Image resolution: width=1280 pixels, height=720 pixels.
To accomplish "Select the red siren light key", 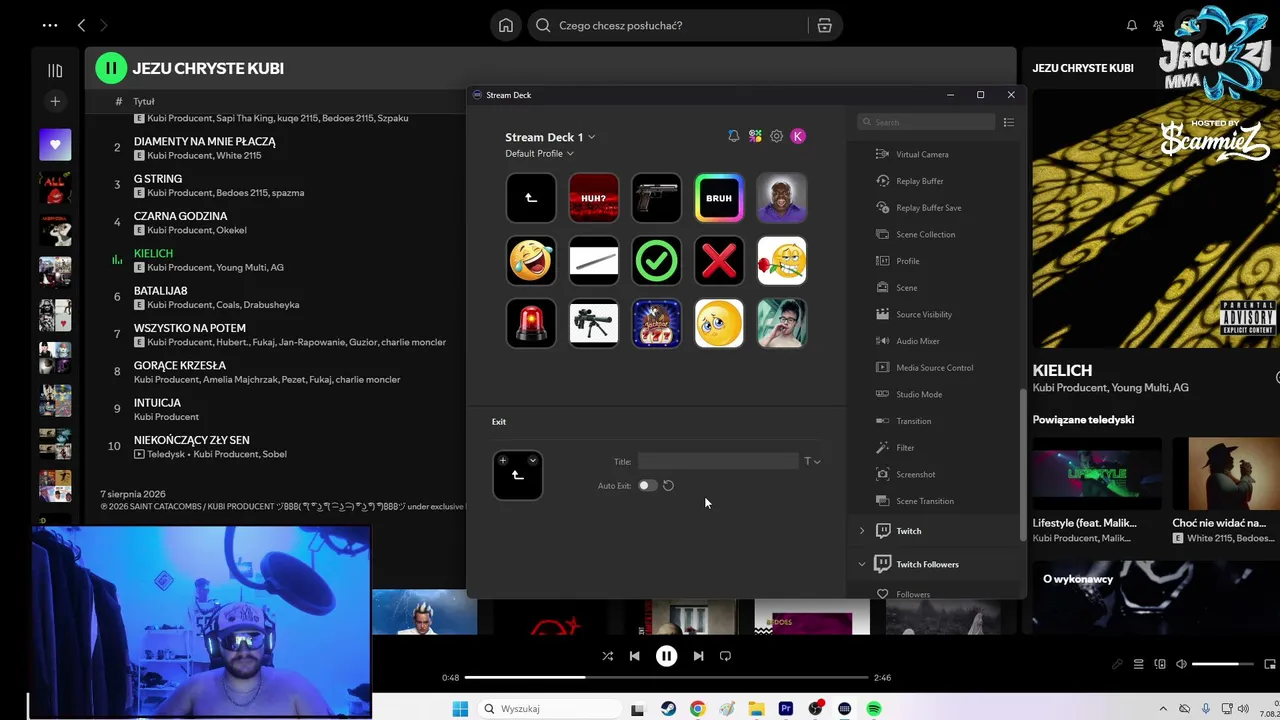I will [531, 323].
